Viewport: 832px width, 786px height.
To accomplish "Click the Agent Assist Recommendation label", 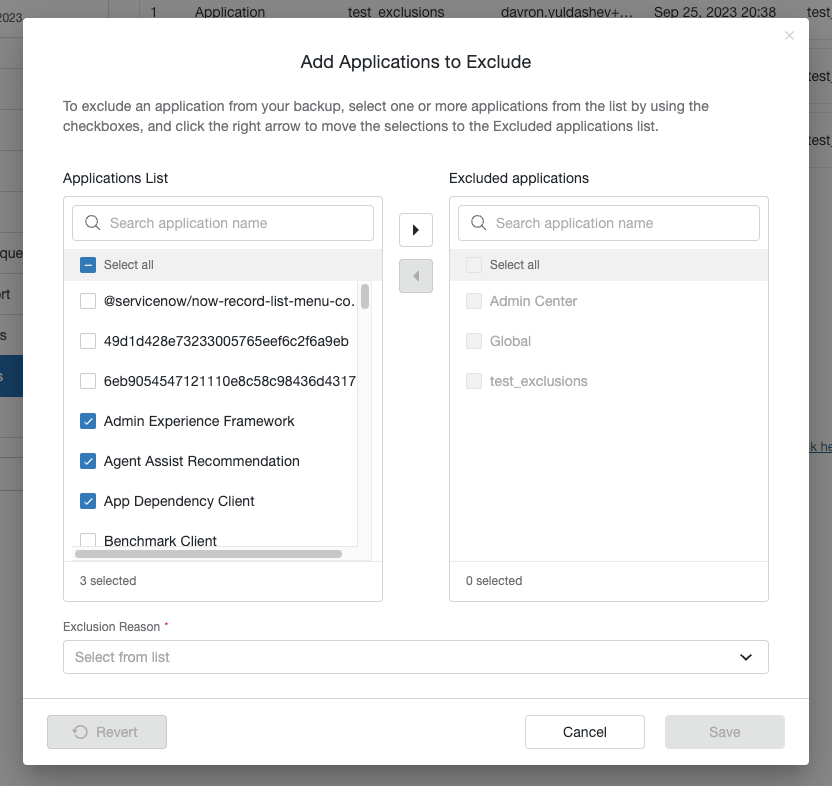I will 202,461.
